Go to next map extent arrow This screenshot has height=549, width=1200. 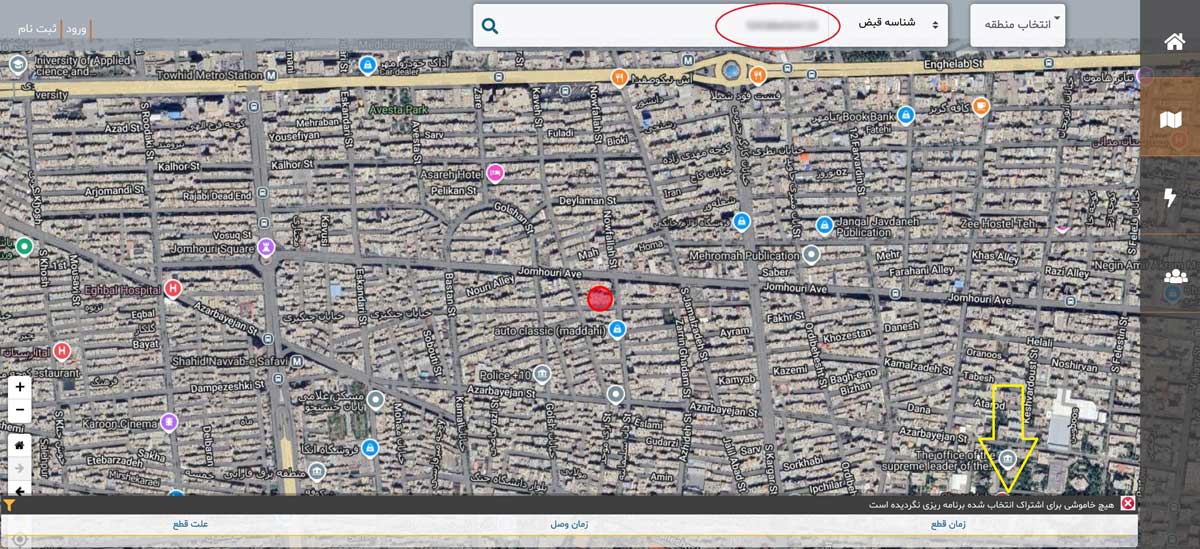click(20, 467)
